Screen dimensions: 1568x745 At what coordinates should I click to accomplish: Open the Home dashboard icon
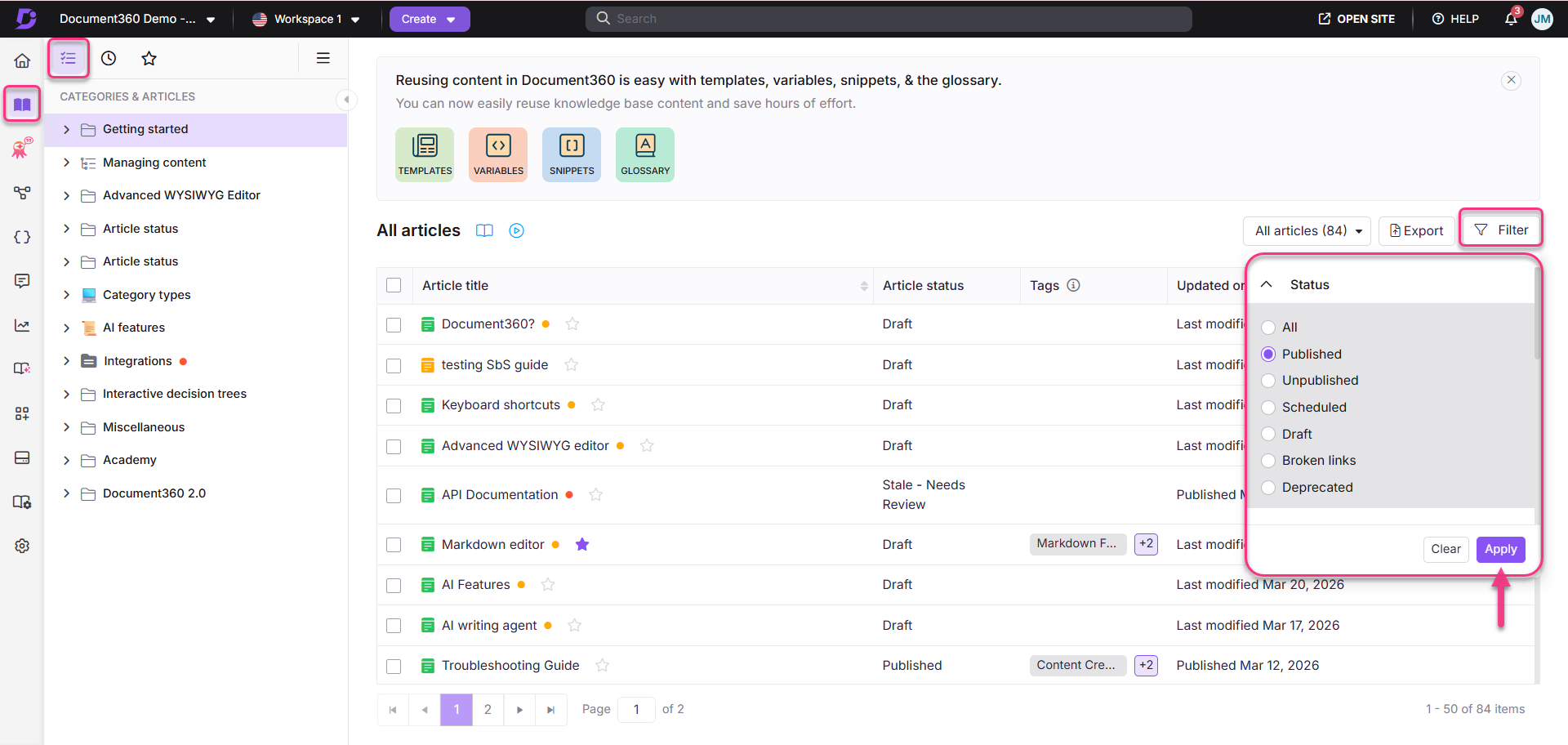point(22,60)
